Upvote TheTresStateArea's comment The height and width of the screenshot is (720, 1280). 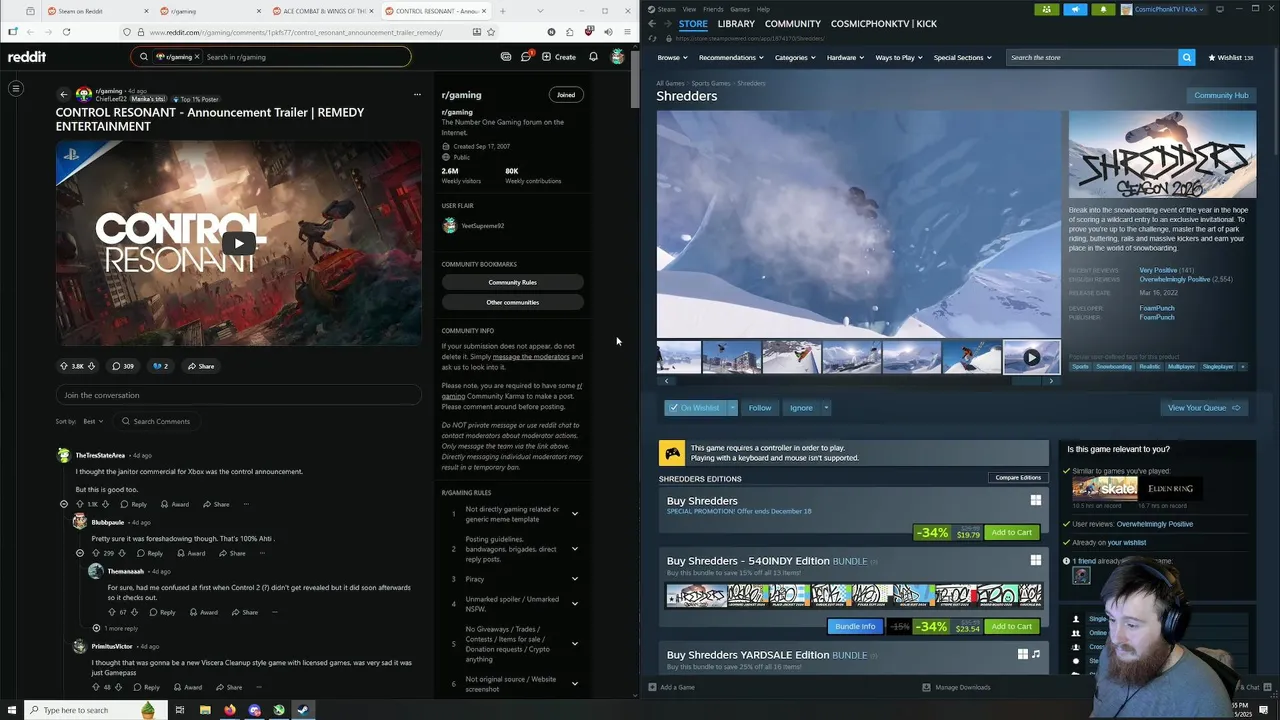click(80, 504)
